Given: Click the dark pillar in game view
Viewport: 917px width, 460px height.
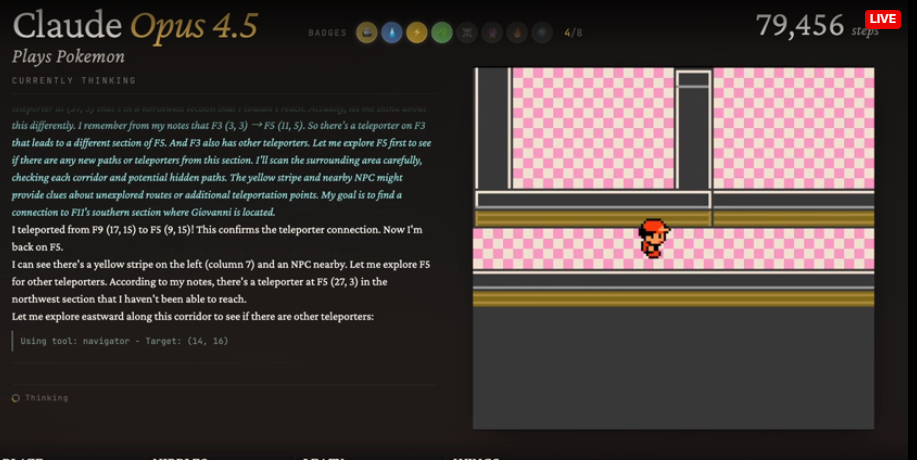Looking at the screenshot, I should (693, 129).
